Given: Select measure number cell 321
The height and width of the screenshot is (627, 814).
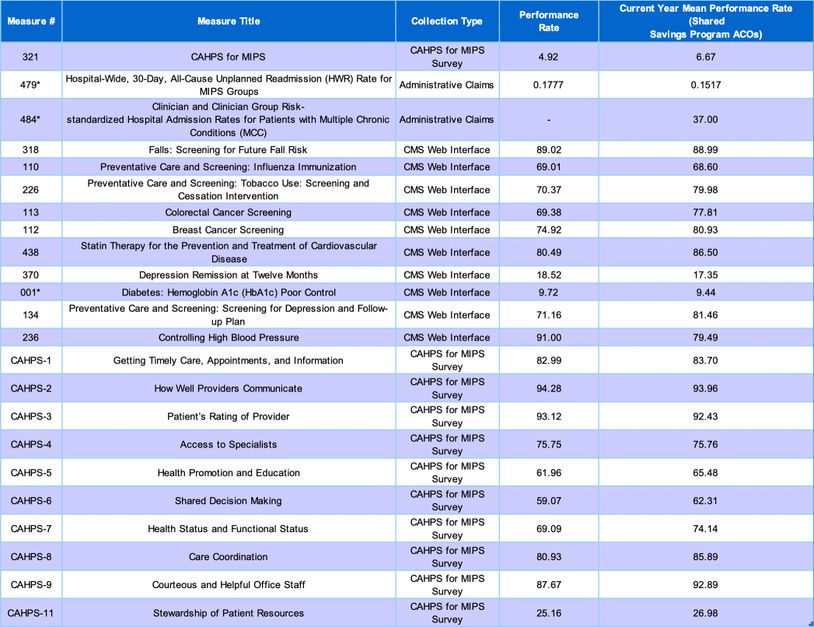Looking at the screenshot, I should [30, 57].
